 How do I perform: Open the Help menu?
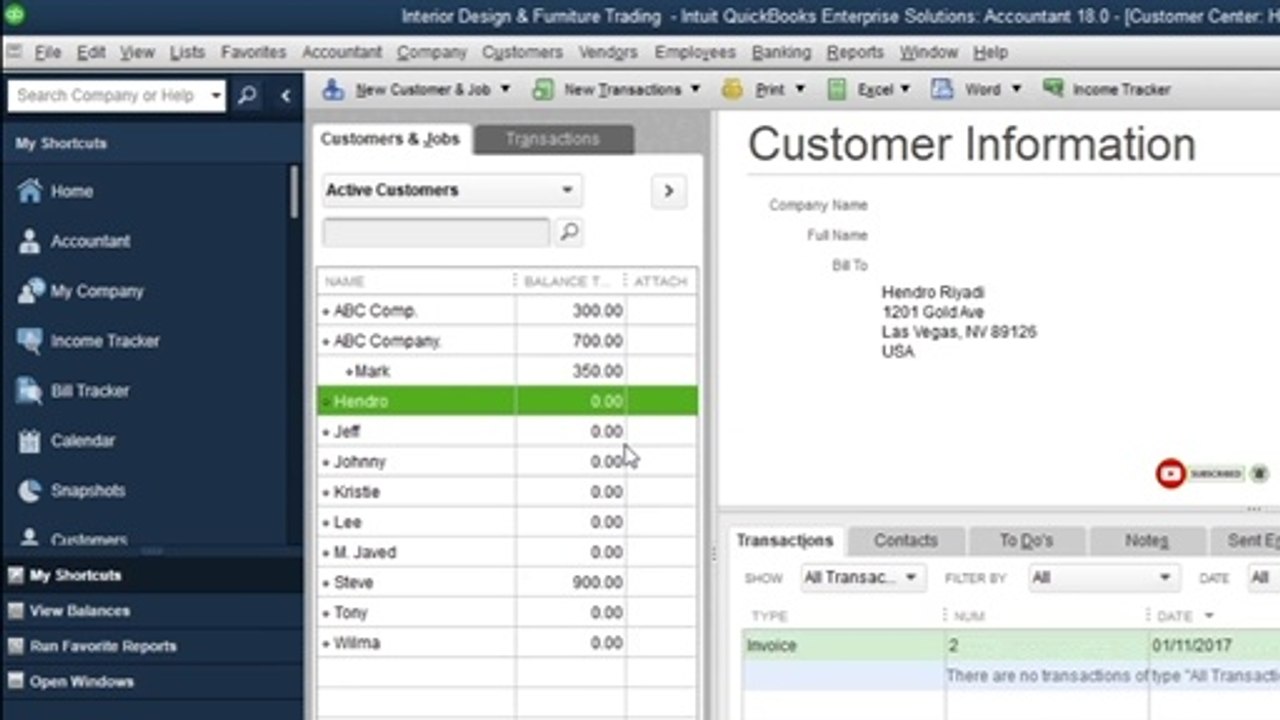click(990, 52)
